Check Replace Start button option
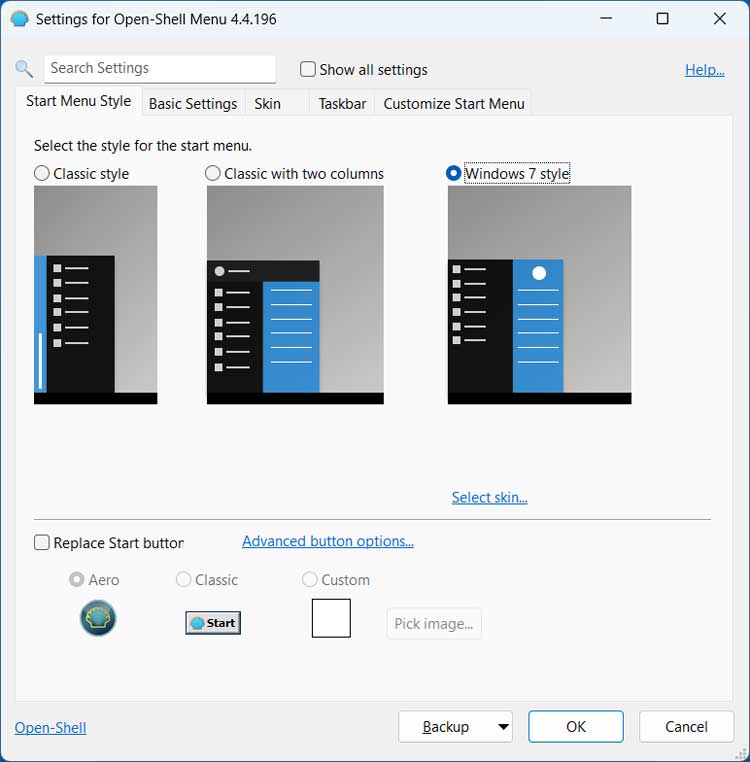Image resolution: width=750 pixels, height=762 pixels. [x=42, y=542]
